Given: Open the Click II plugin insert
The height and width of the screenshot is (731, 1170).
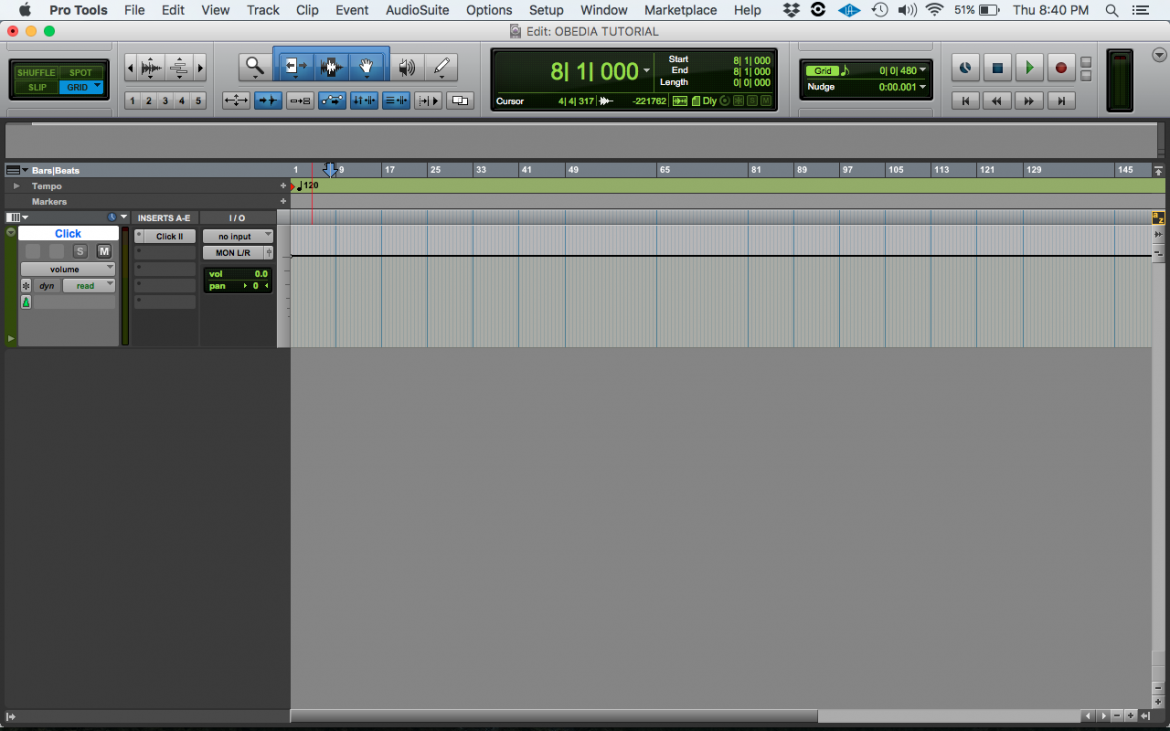Looking at the screenshot, I should pyautogui.click(x=169, y=236).
